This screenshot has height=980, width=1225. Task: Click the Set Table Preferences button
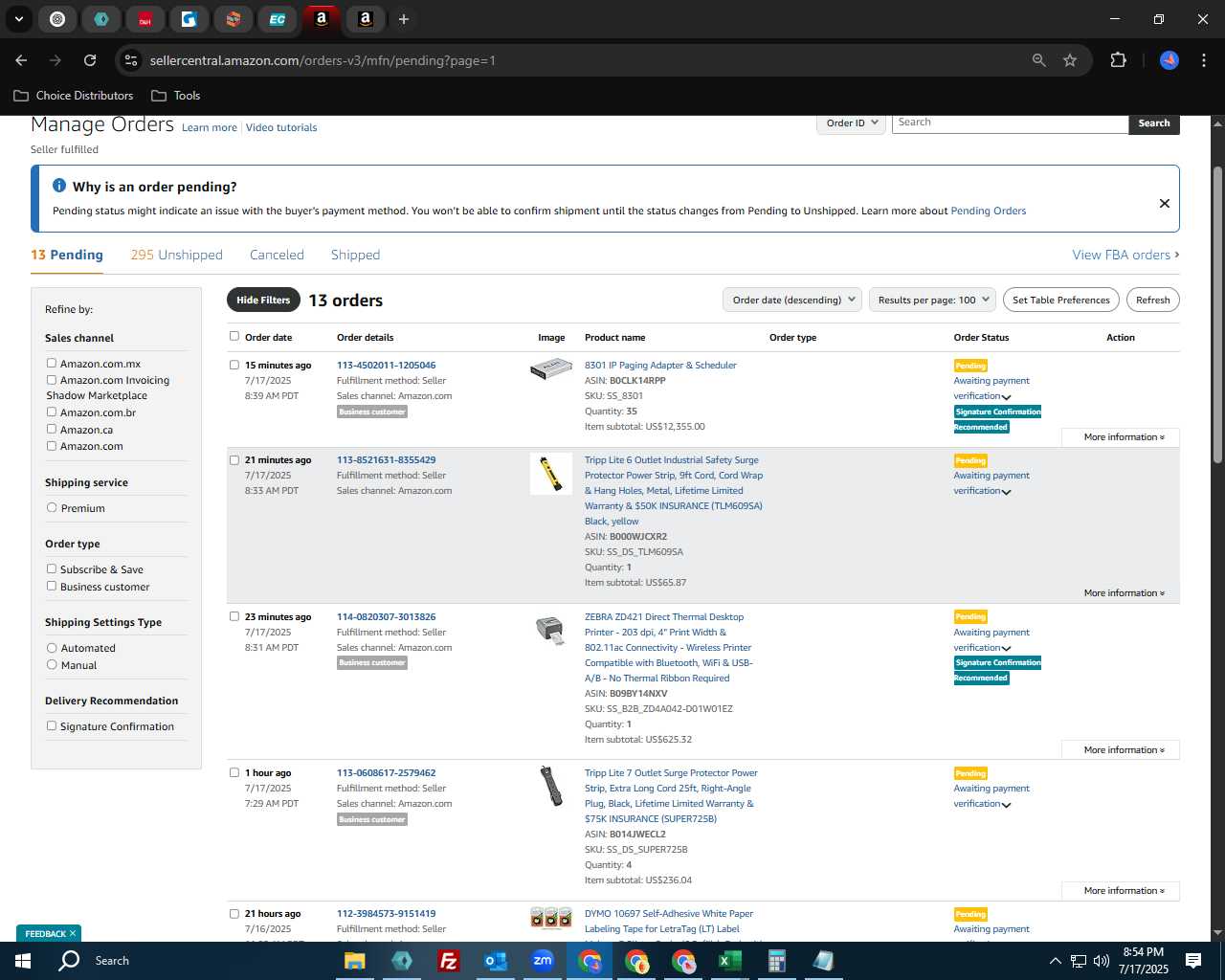point(1061,300)
